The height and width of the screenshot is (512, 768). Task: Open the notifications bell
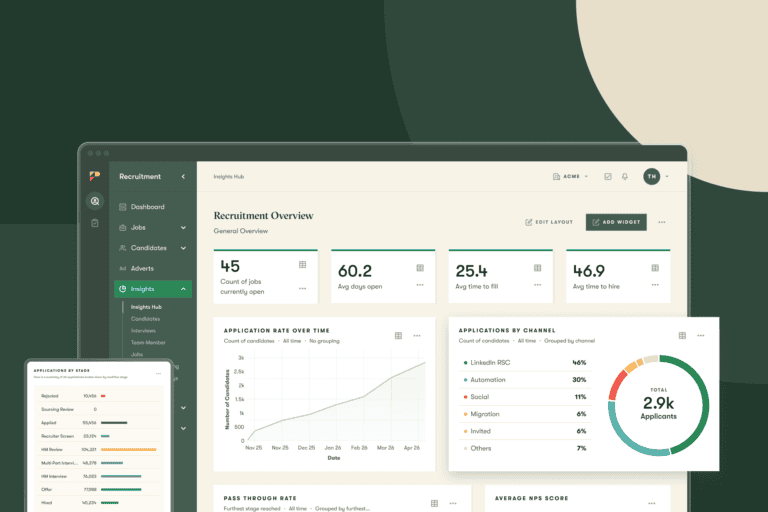624,176
